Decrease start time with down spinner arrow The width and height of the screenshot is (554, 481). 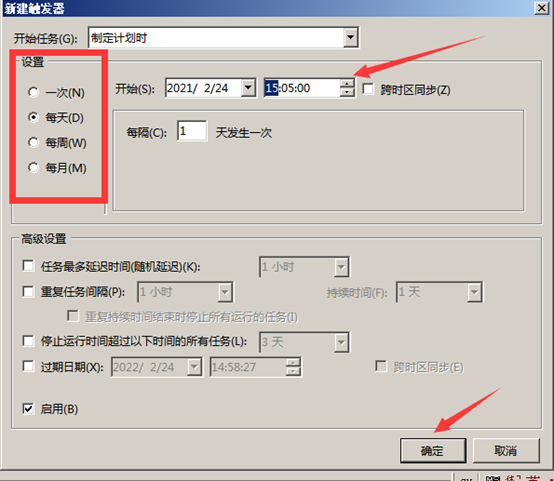pyautogui.click(x=347, y=92)
